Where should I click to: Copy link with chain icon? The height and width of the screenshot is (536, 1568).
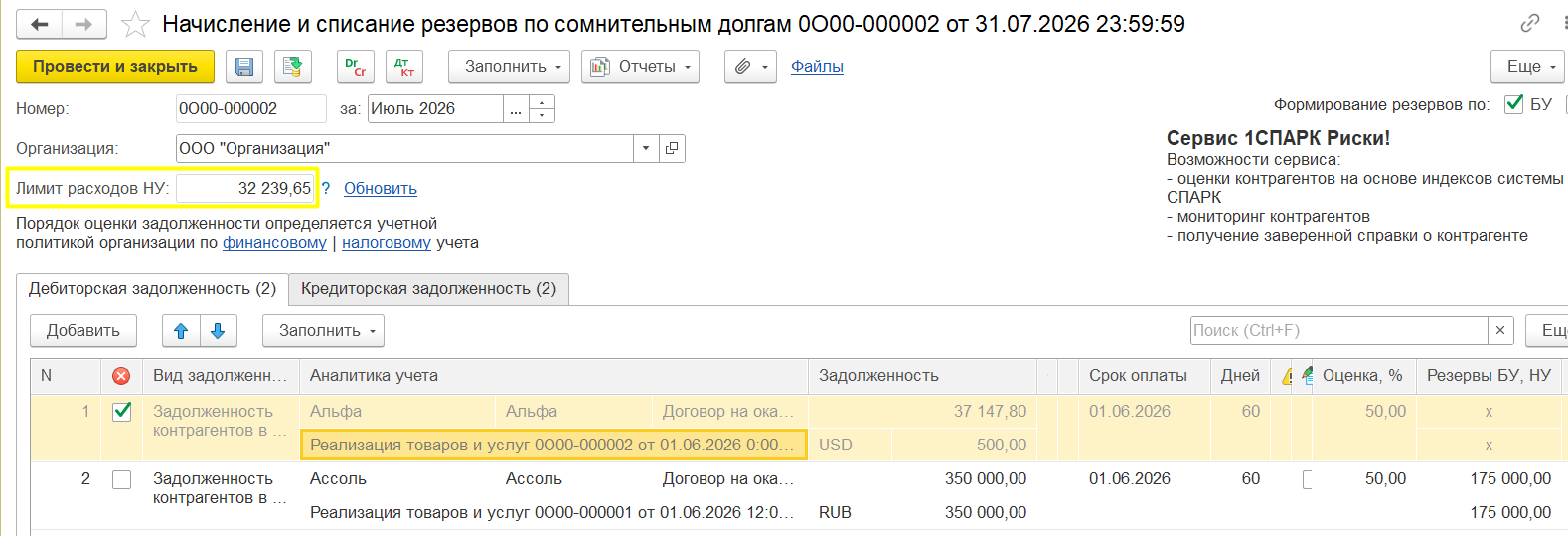[x=1530, y=23]
